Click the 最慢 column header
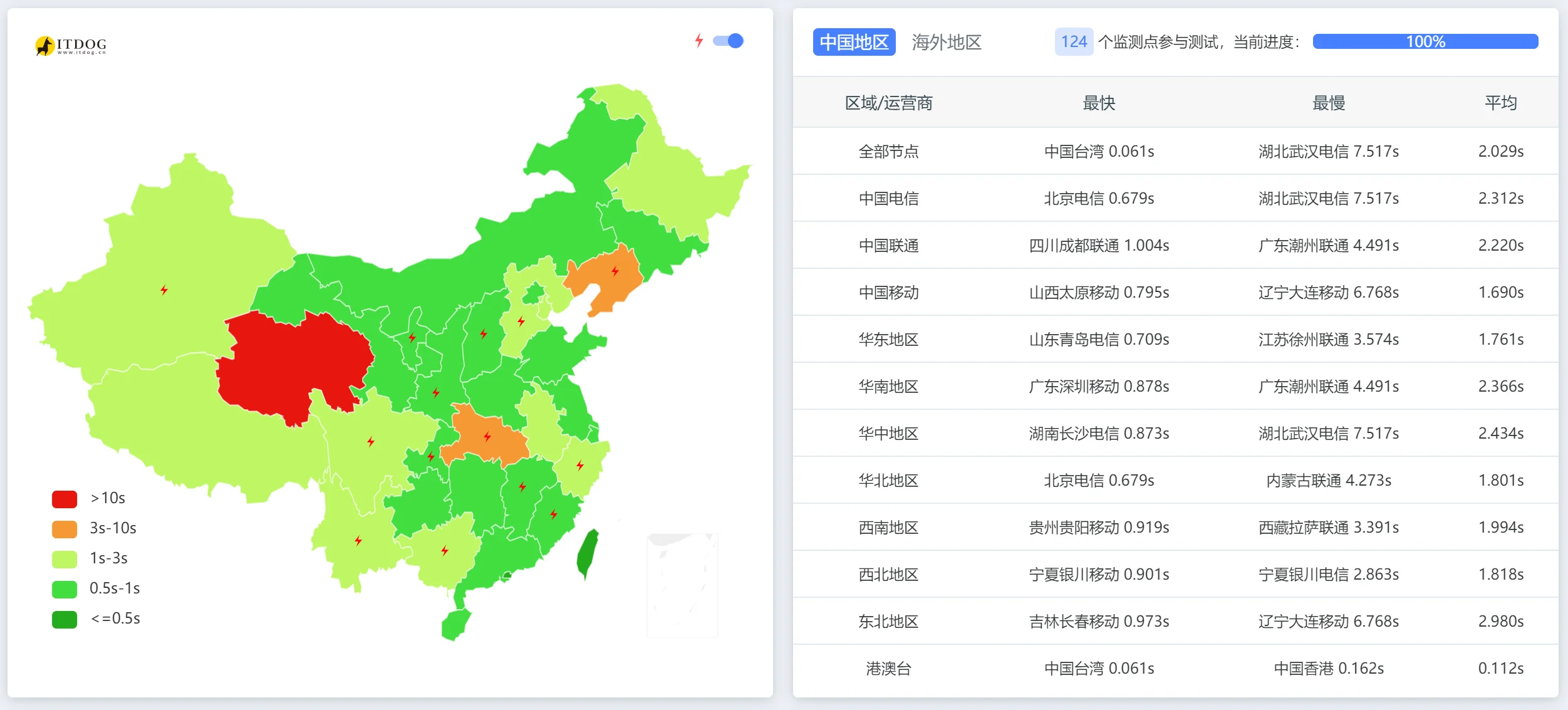1568x710 pixels. pos(1328,103)
